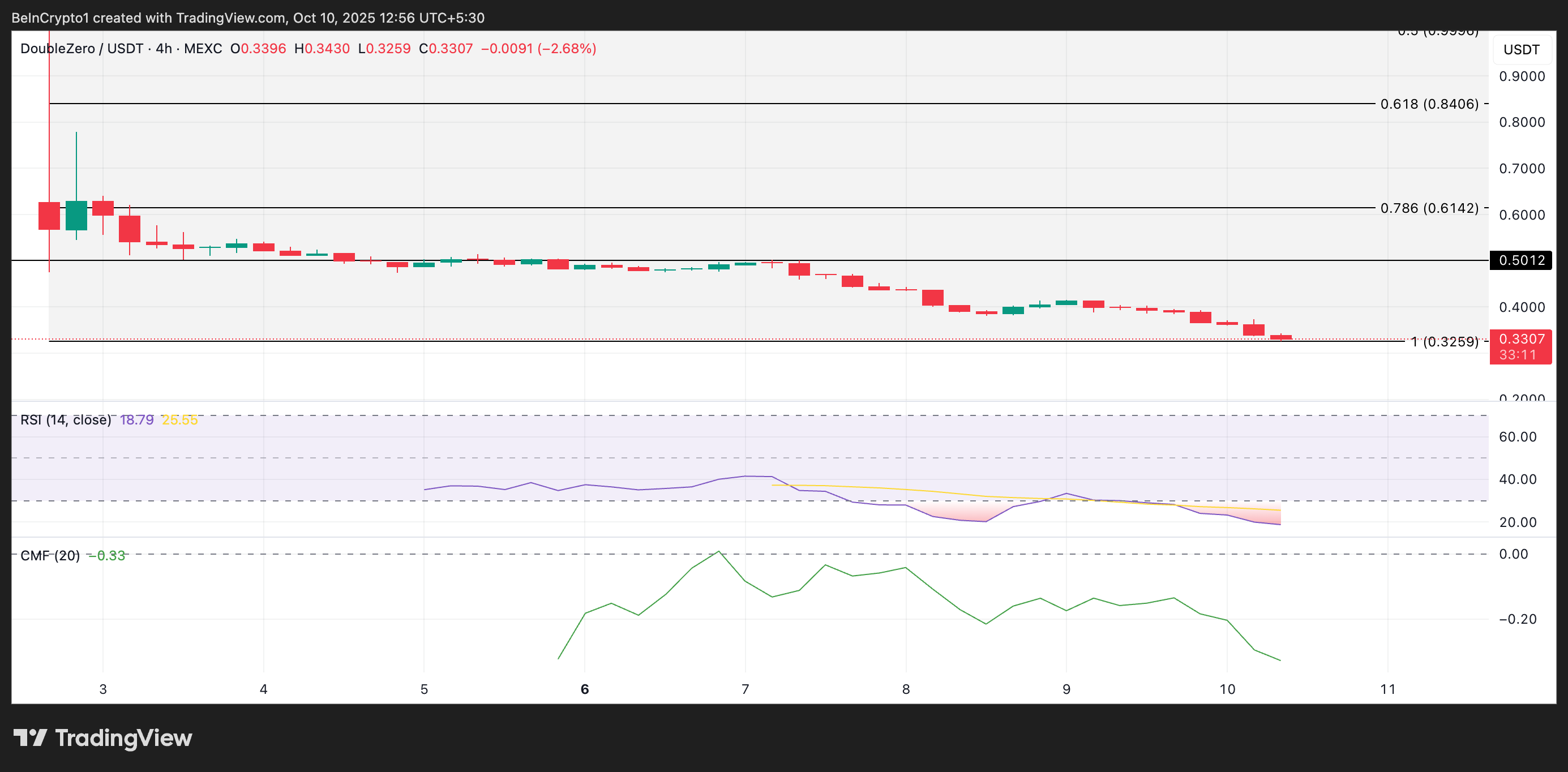Viewport: 1568px width, 772px height.
Task: Click the CMF value −0.33 readout
Action: 106,556
